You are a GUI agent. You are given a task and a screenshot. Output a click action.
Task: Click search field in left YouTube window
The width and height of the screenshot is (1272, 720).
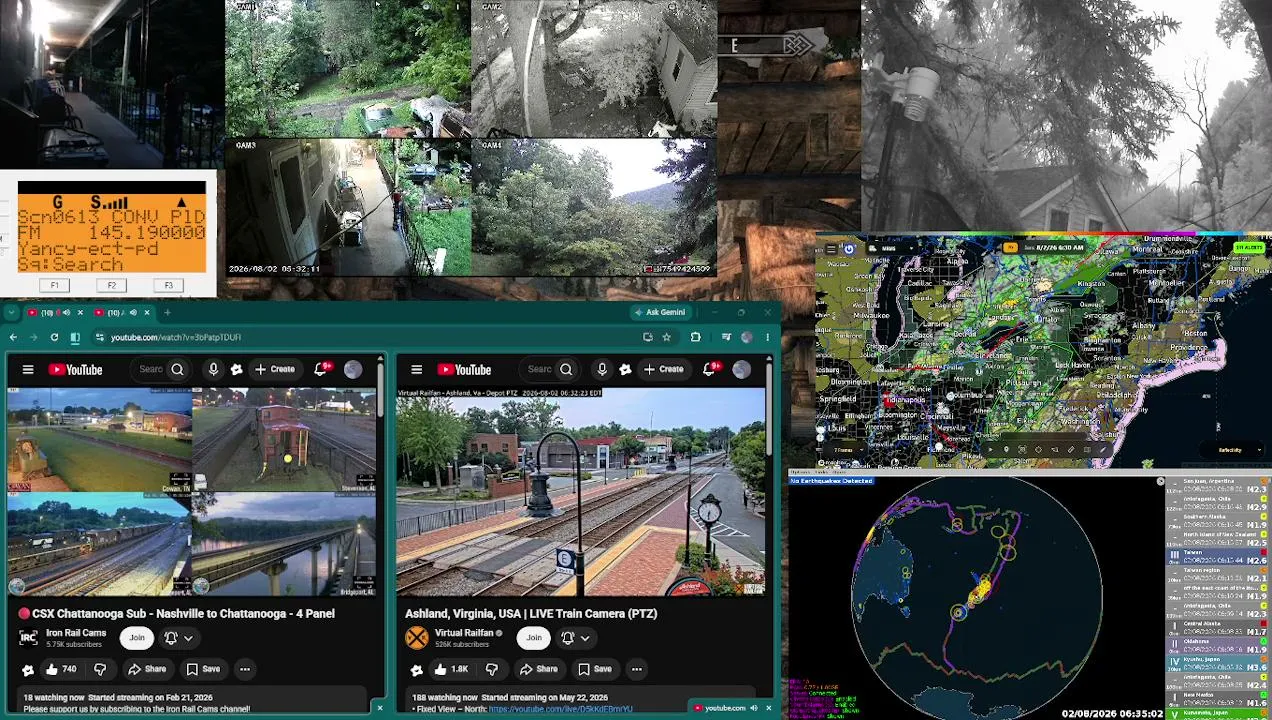click(x=151, y=370)
